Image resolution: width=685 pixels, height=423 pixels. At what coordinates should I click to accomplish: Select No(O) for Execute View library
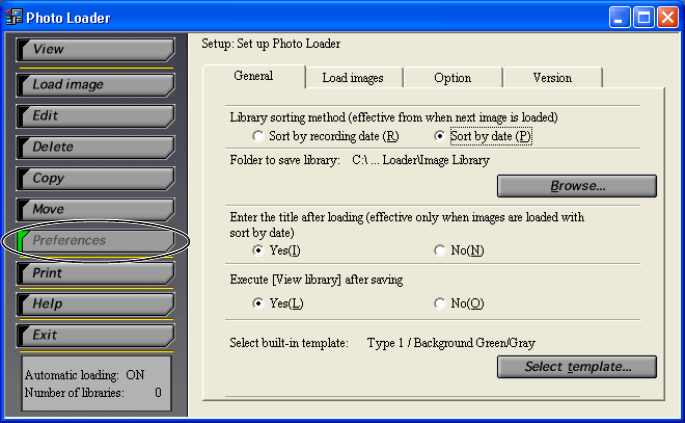click(x=440, y=303)
